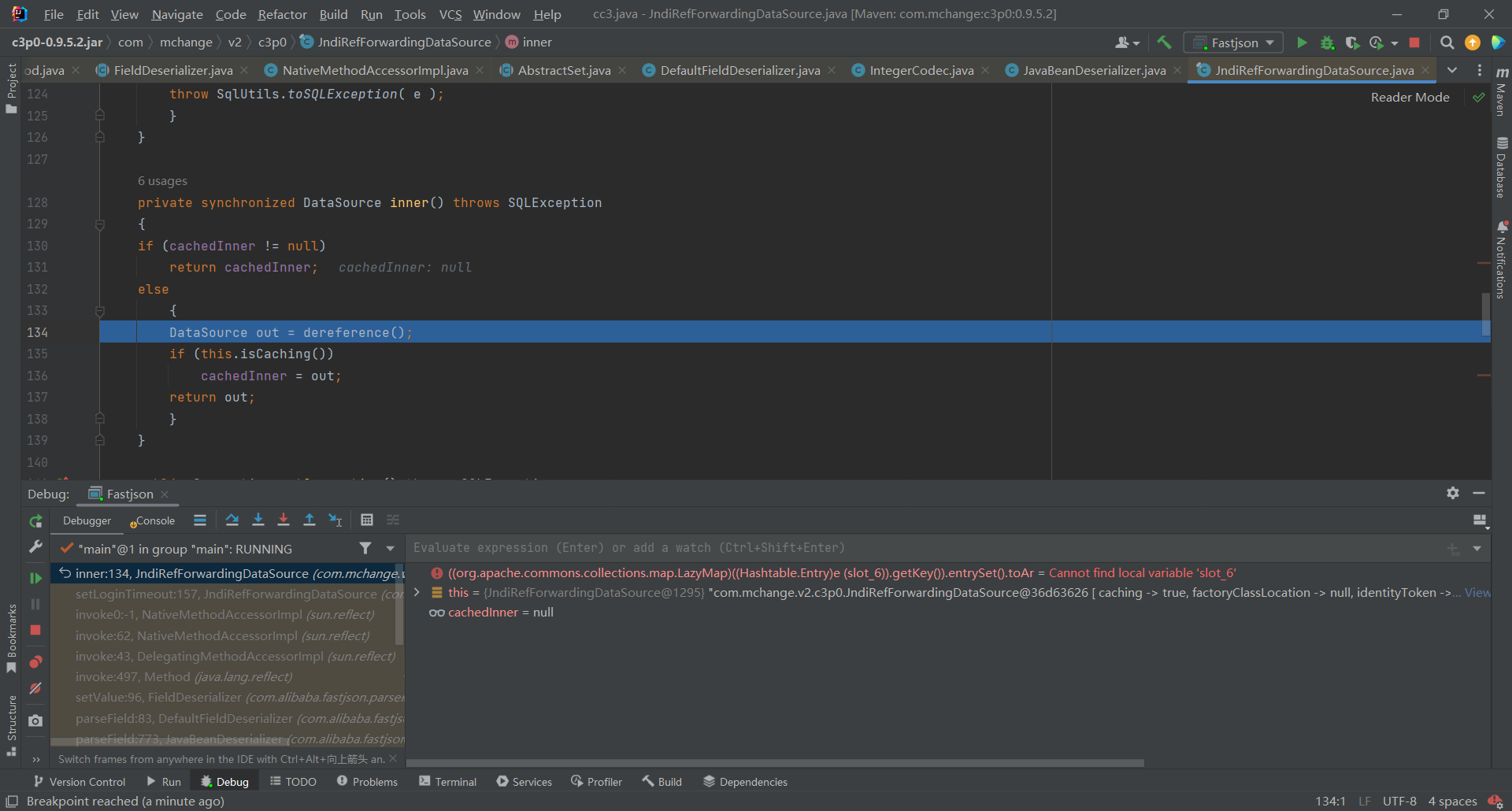Stop the running process in the top toolbar

(x=1414, y=43)
